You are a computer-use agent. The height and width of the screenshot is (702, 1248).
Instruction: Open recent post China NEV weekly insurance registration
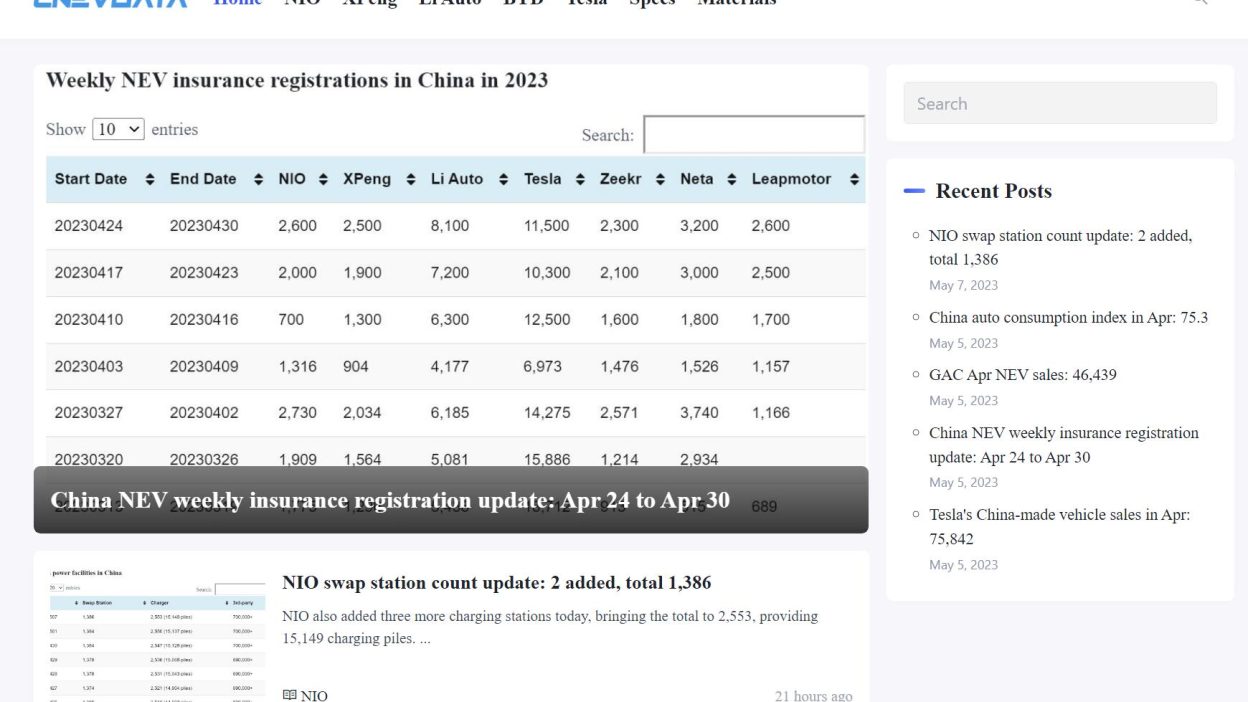pyautogui.click(x=1063, y=445)
